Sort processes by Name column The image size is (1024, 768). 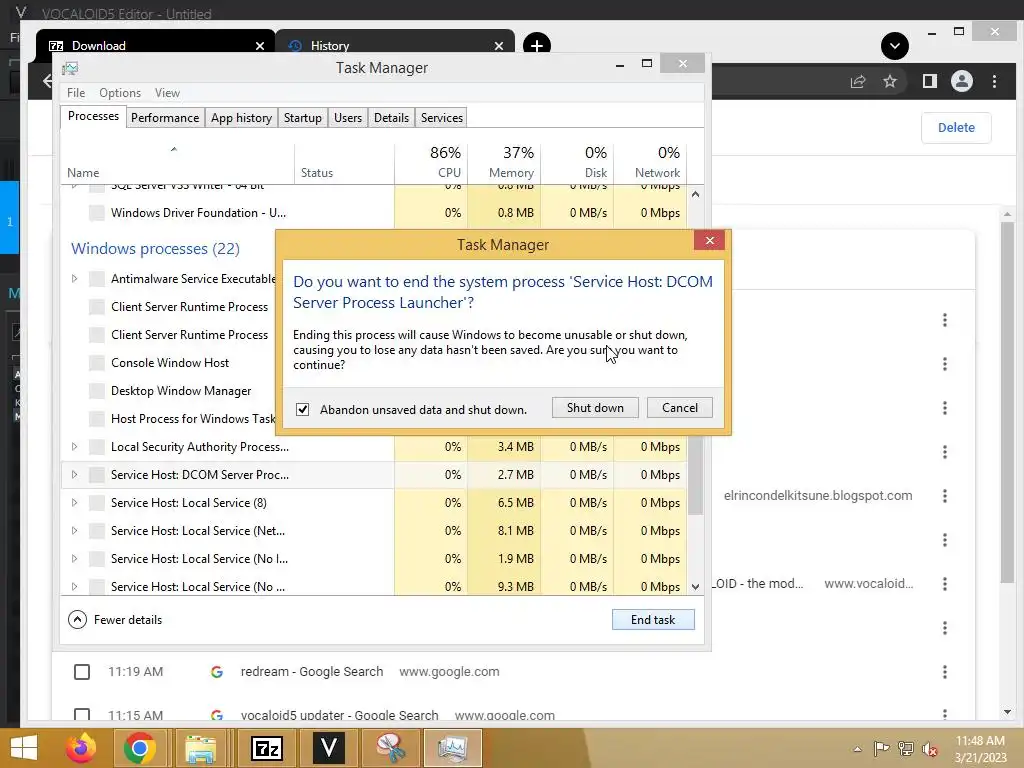point(178,162)
